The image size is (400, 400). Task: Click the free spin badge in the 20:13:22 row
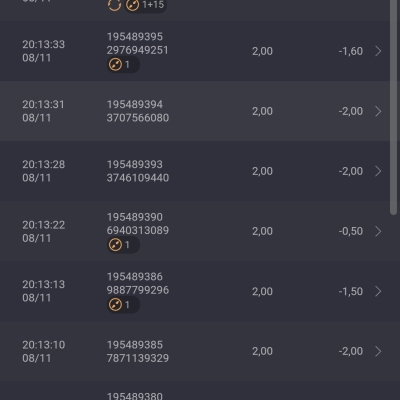tap(123, 245)
